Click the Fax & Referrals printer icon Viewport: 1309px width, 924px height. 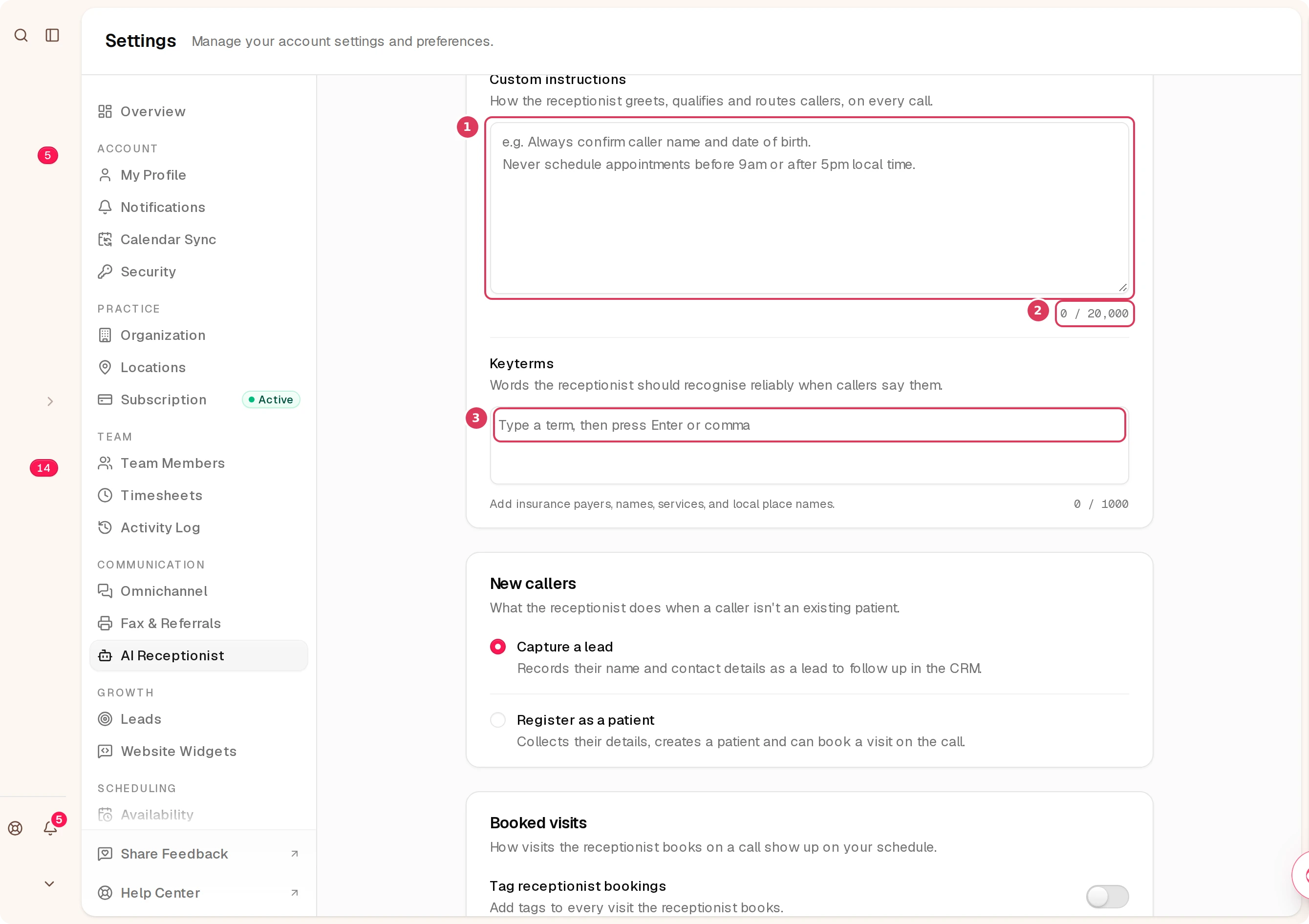pyautogui.click(x=105, y=623)
